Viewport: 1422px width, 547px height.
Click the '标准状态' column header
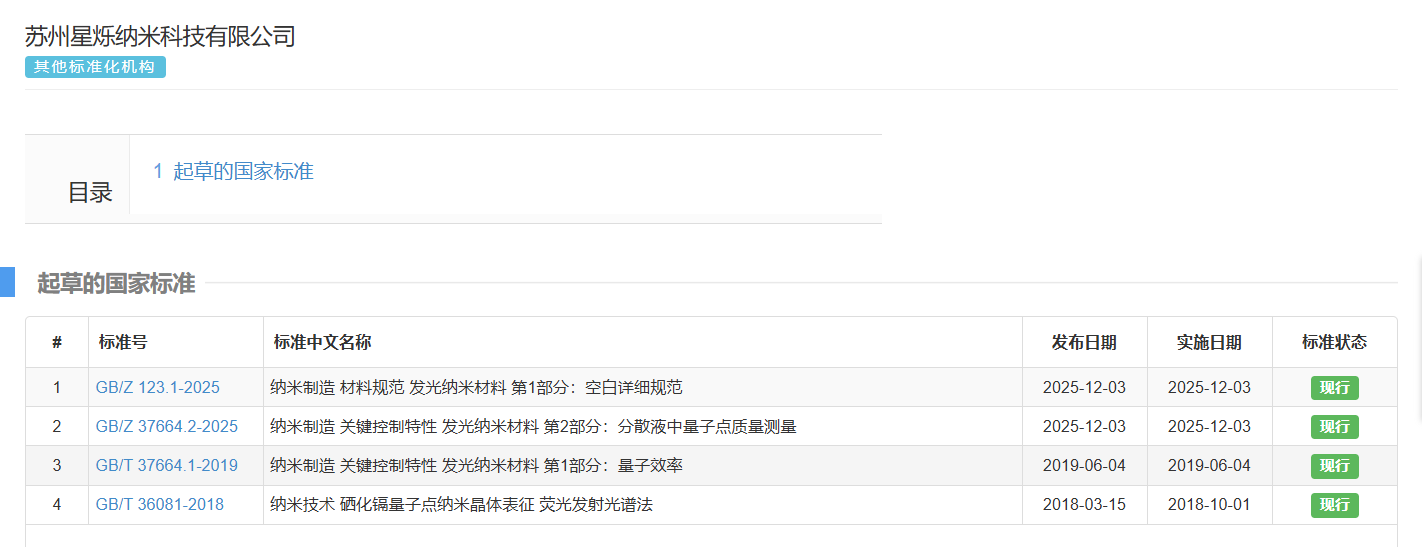pyautogui.click(x=1334, y=342)
